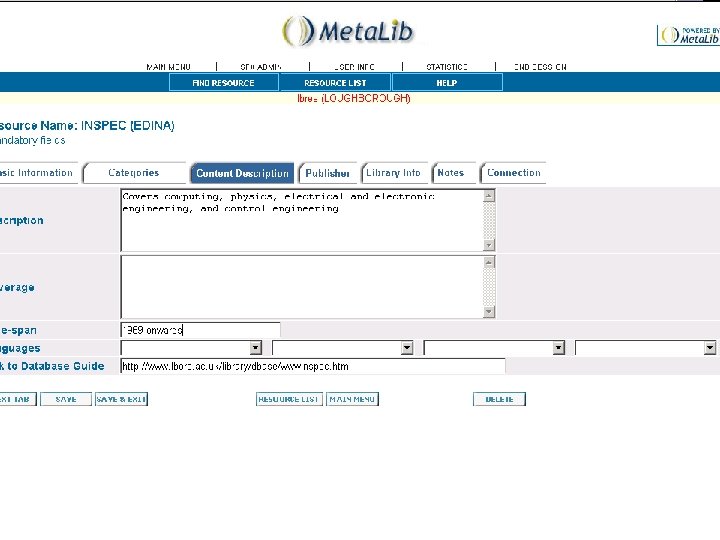Viewport: 720px width, 540px height.
Task: Click inside the Coverage text area
Action: pyautogui.click(x=302, y=287)
